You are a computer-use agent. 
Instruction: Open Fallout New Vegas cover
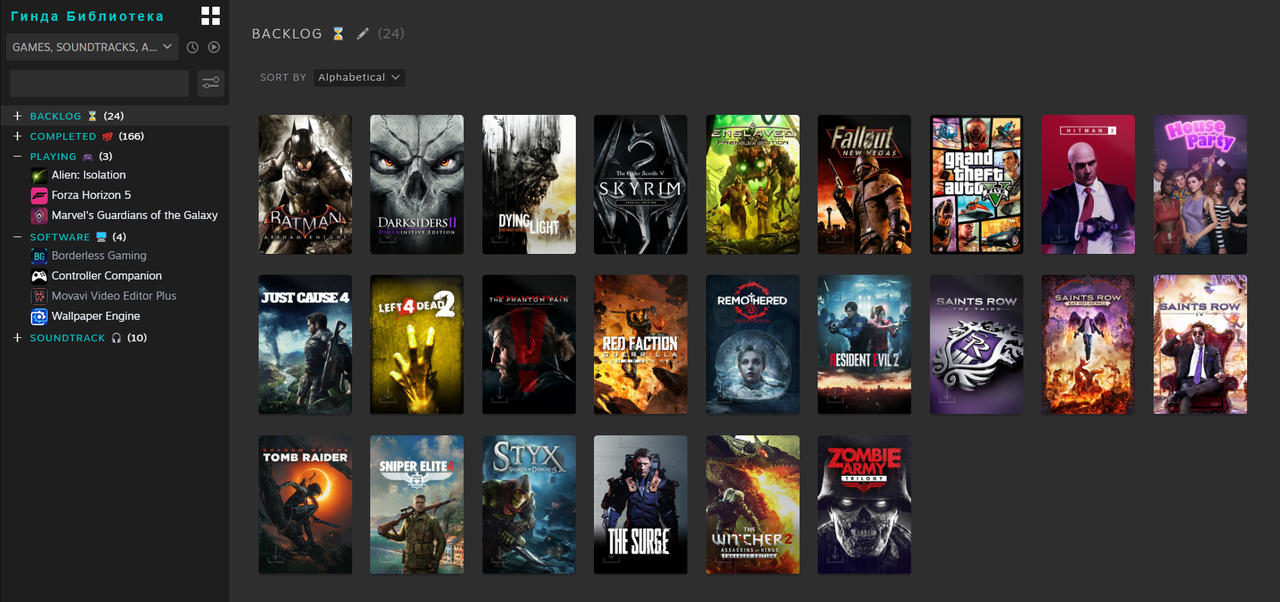click(x=864, y=184)
